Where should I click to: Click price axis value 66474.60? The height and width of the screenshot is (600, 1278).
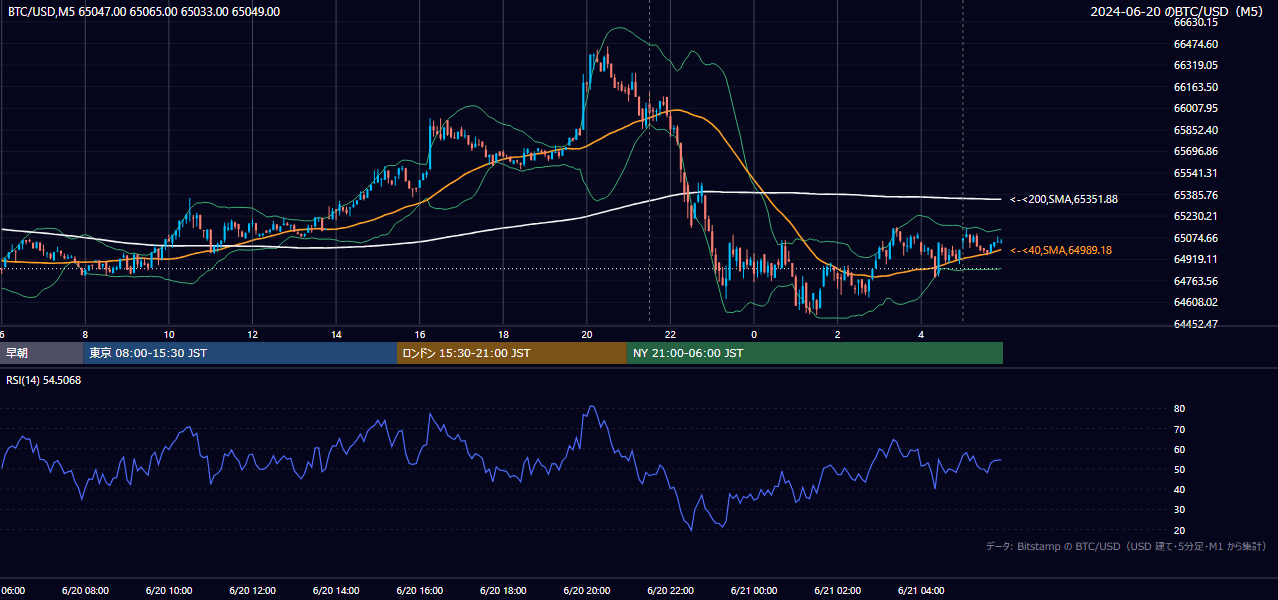[1195, 44]
